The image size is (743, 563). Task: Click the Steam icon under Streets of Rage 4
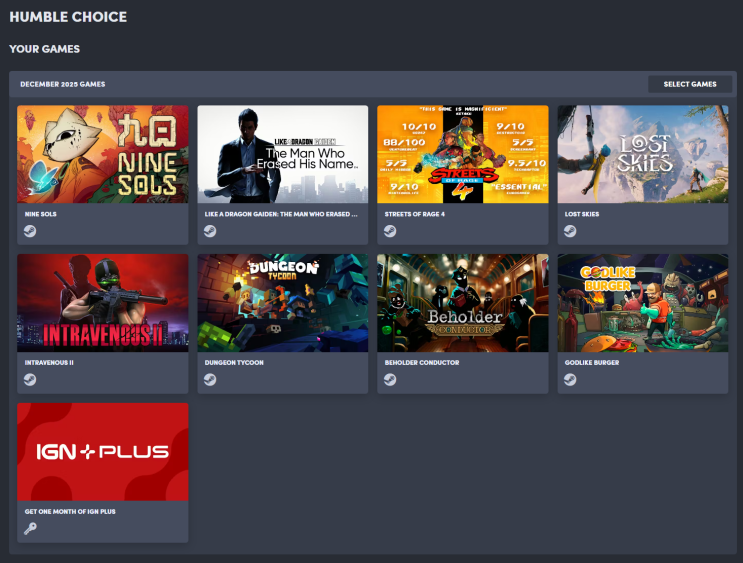pyautogui.click(x=390, y=231)
